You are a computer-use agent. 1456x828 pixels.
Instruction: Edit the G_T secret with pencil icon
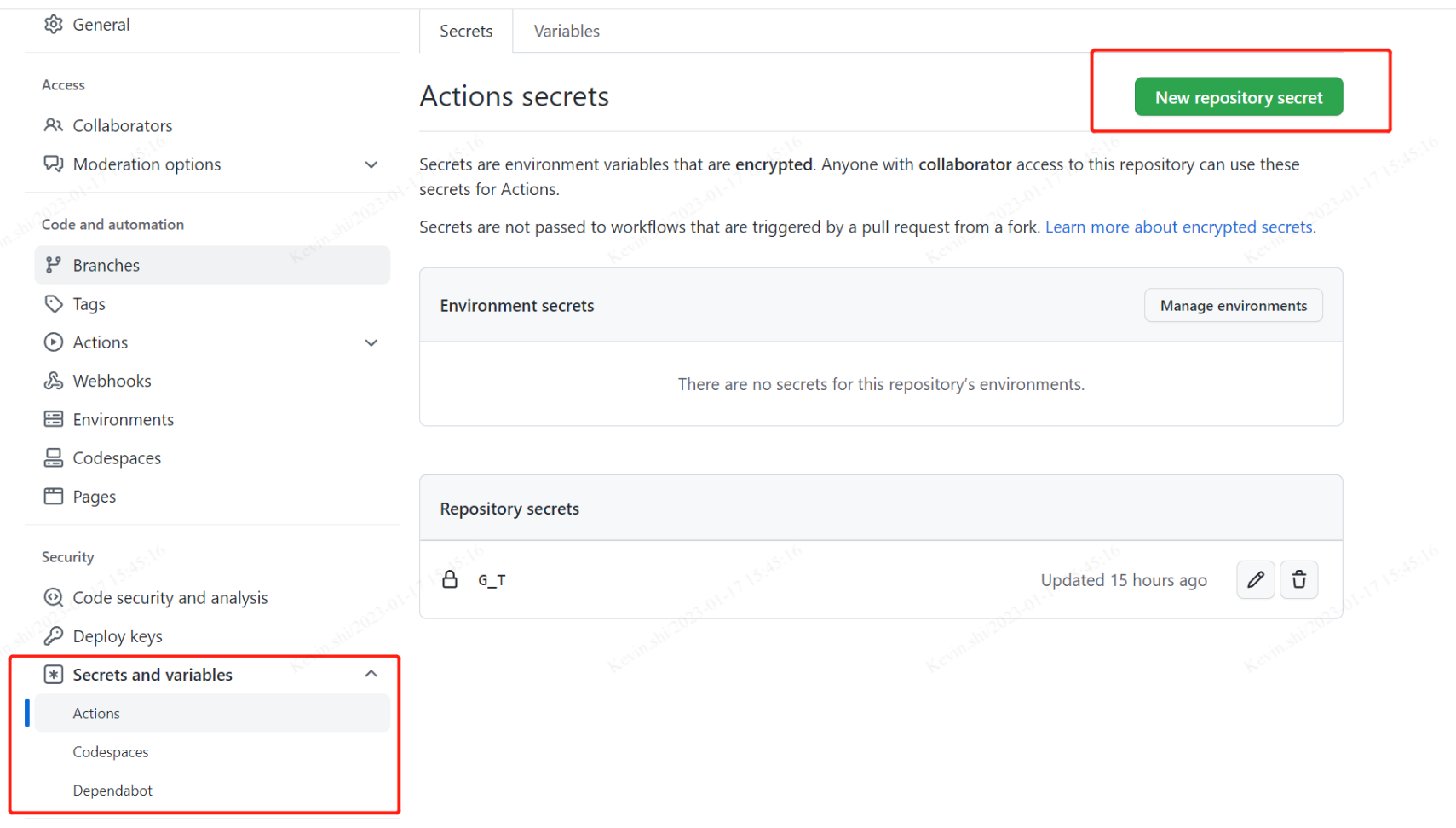(x=1255, y=579)
